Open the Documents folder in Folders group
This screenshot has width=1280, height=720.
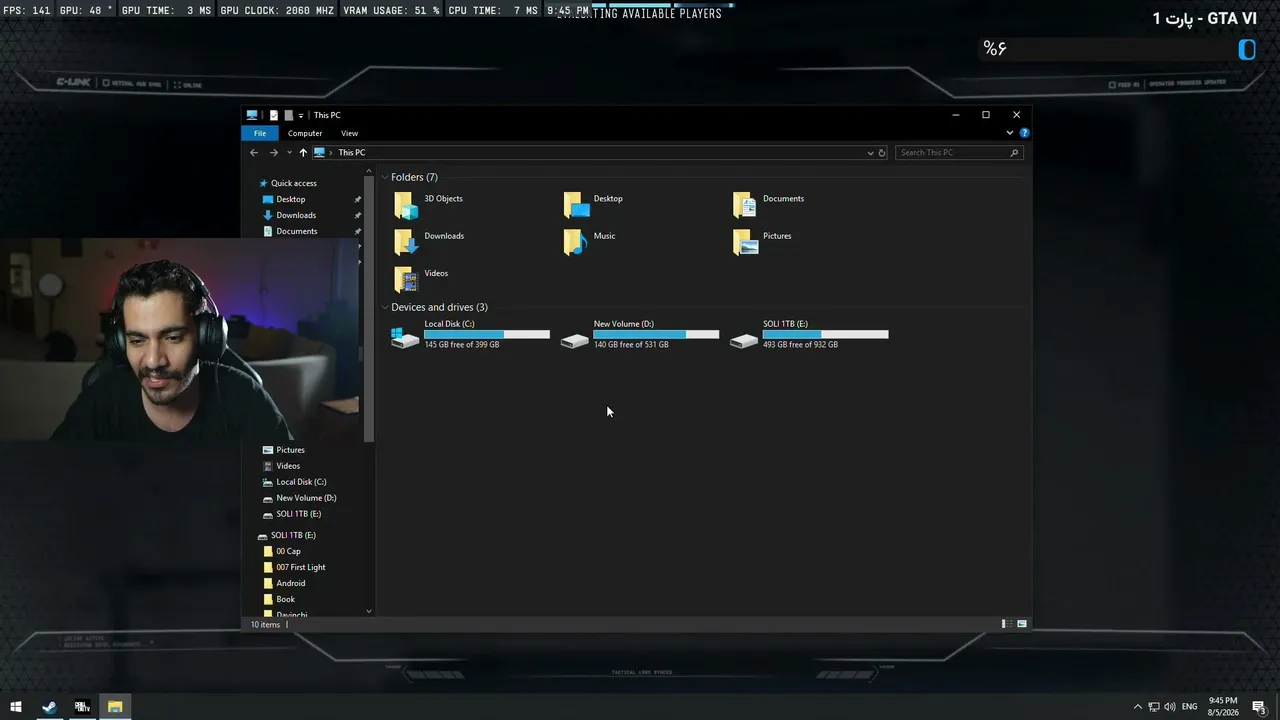tap(768, 204)
